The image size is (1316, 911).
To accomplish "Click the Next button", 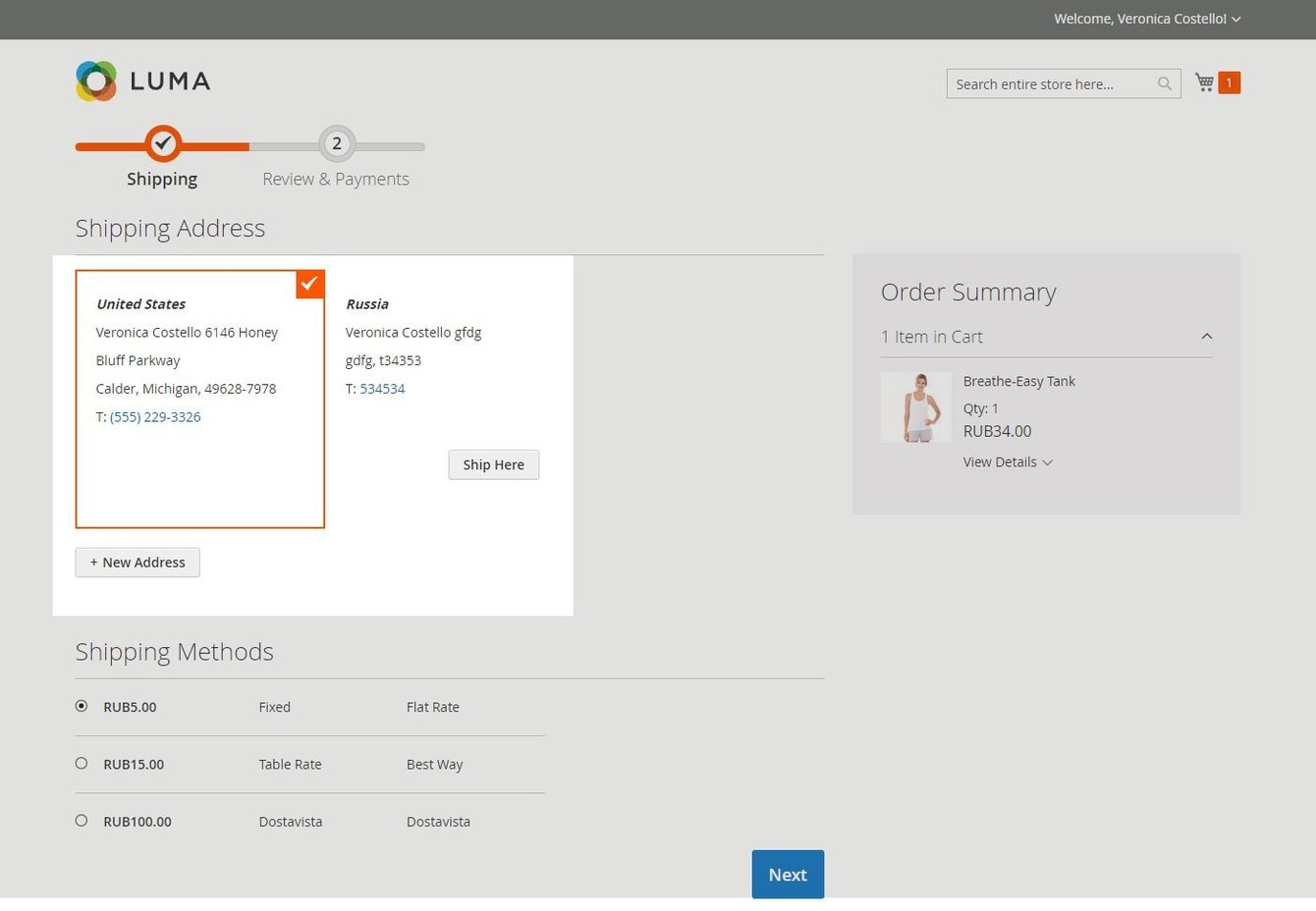I will (x=788, y=874).
